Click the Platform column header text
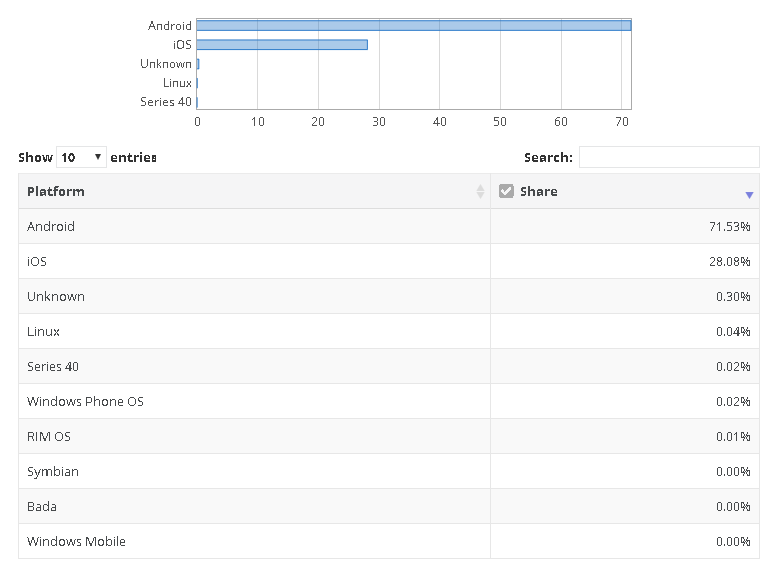784x562 pixels. 56,191
